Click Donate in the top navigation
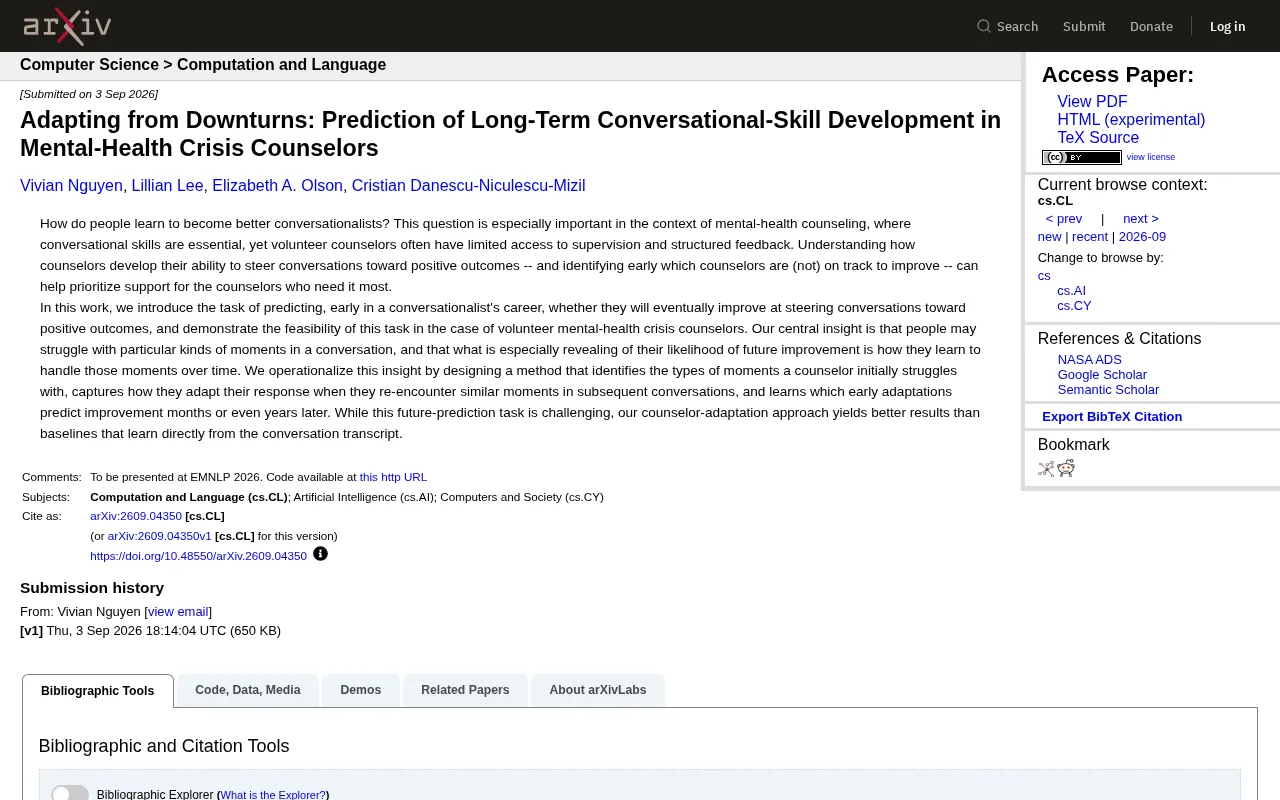This screenshot has height=800, width=1280. pos(1151,26)
